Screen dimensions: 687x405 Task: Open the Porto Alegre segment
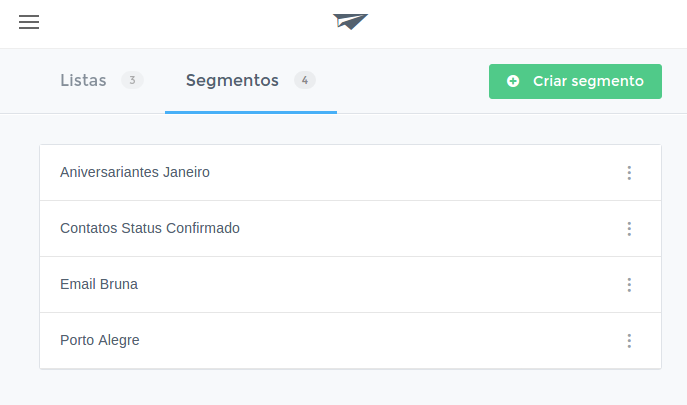[x=100, y=341]
